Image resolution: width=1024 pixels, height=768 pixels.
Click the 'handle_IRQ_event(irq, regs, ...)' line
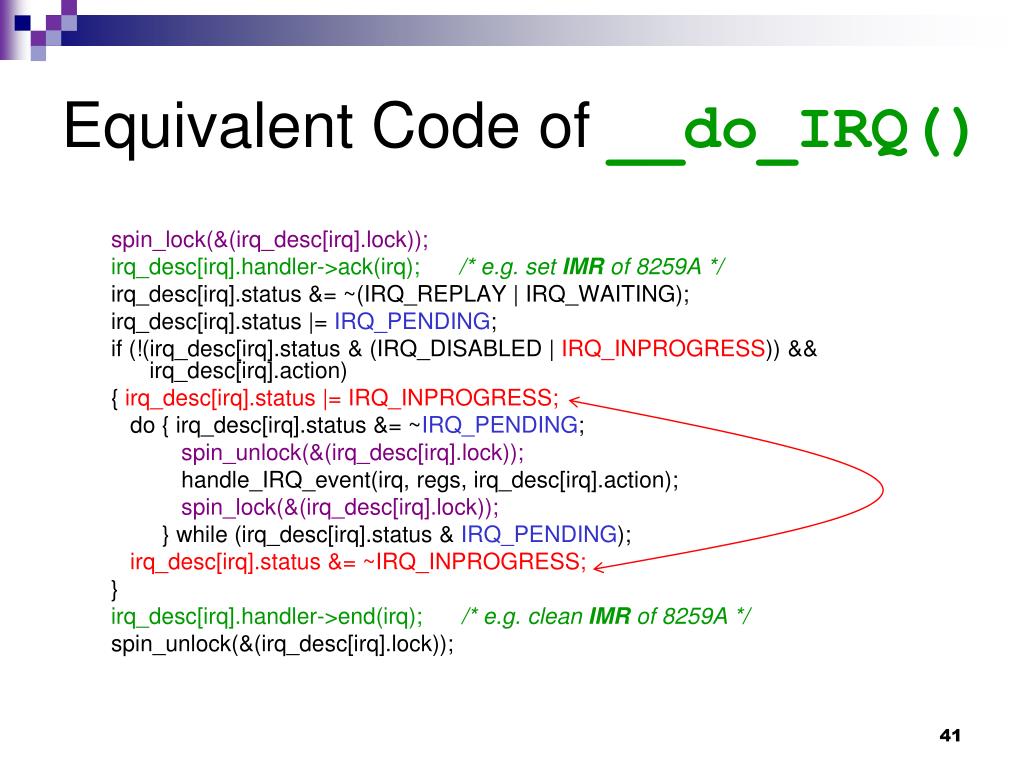(430, 481)
